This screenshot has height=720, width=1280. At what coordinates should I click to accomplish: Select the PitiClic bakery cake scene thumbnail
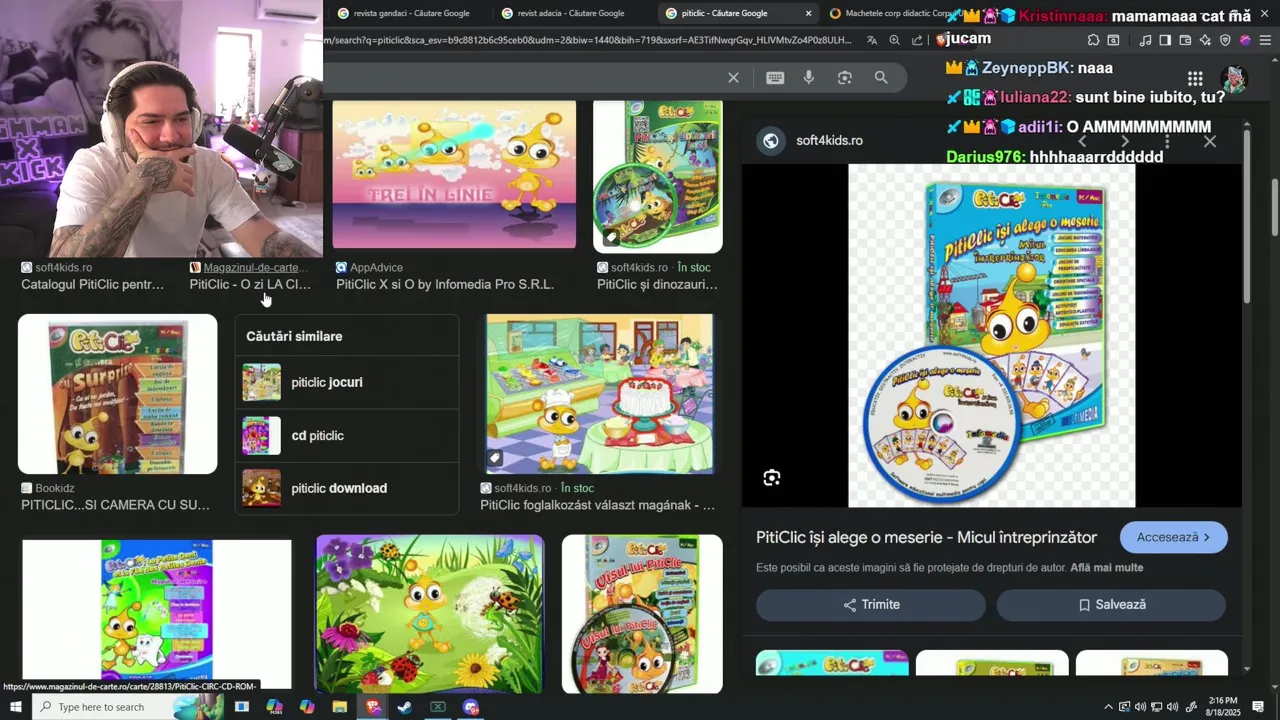point(599,394)
